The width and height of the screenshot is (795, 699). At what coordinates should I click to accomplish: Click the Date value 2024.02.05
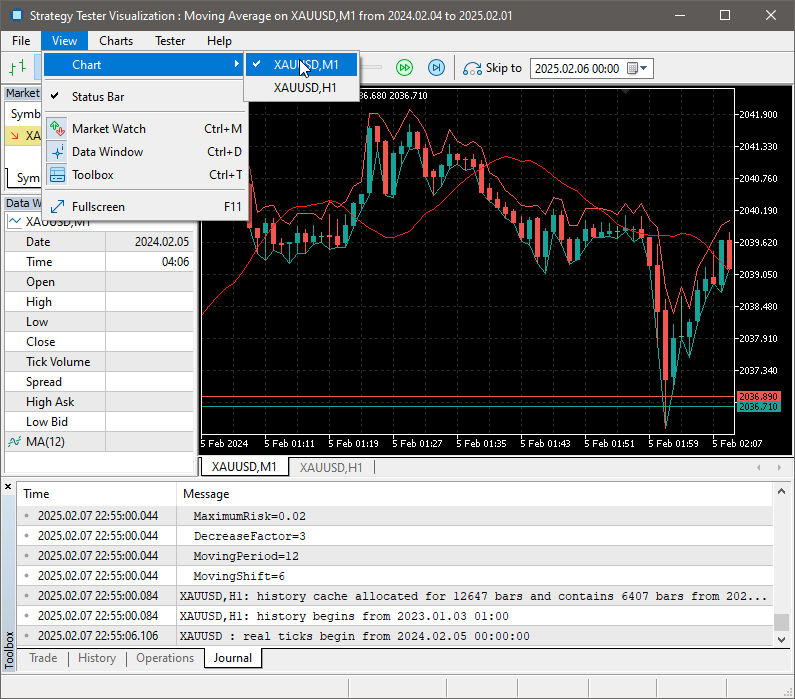[162, 242]
